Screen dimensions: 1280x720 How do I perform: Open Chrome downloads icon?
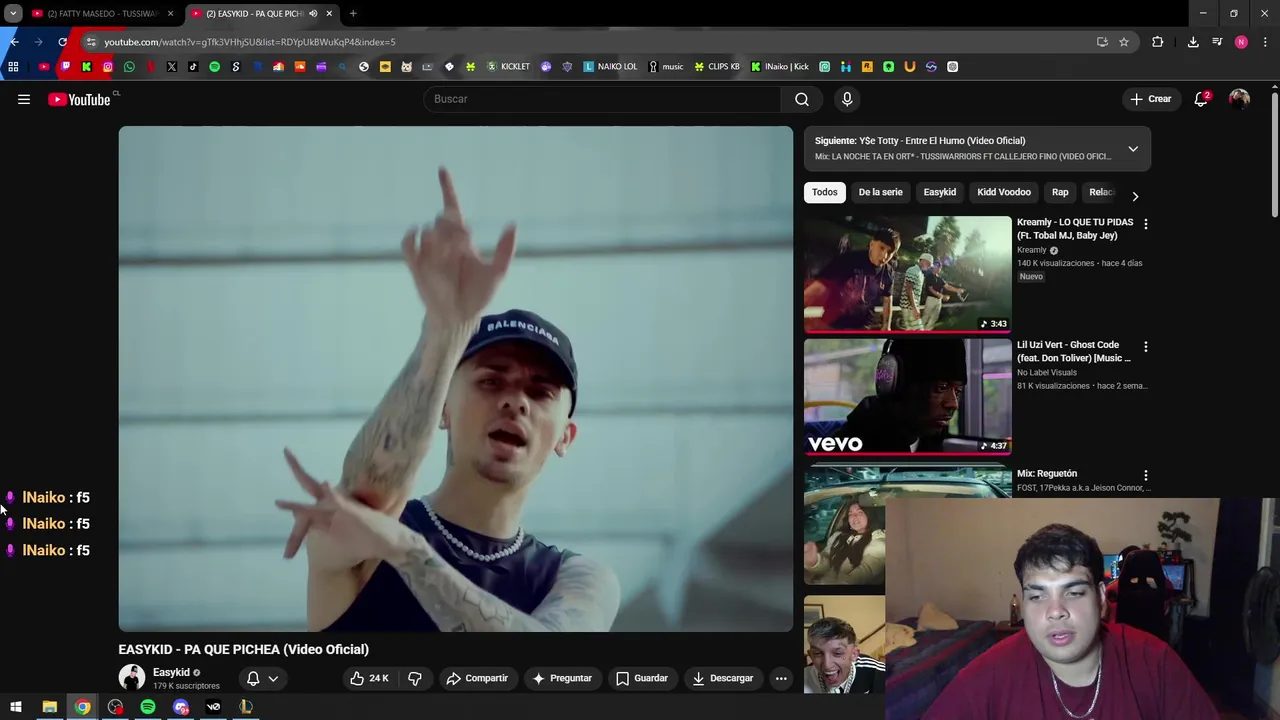(x=1193, y=42)
